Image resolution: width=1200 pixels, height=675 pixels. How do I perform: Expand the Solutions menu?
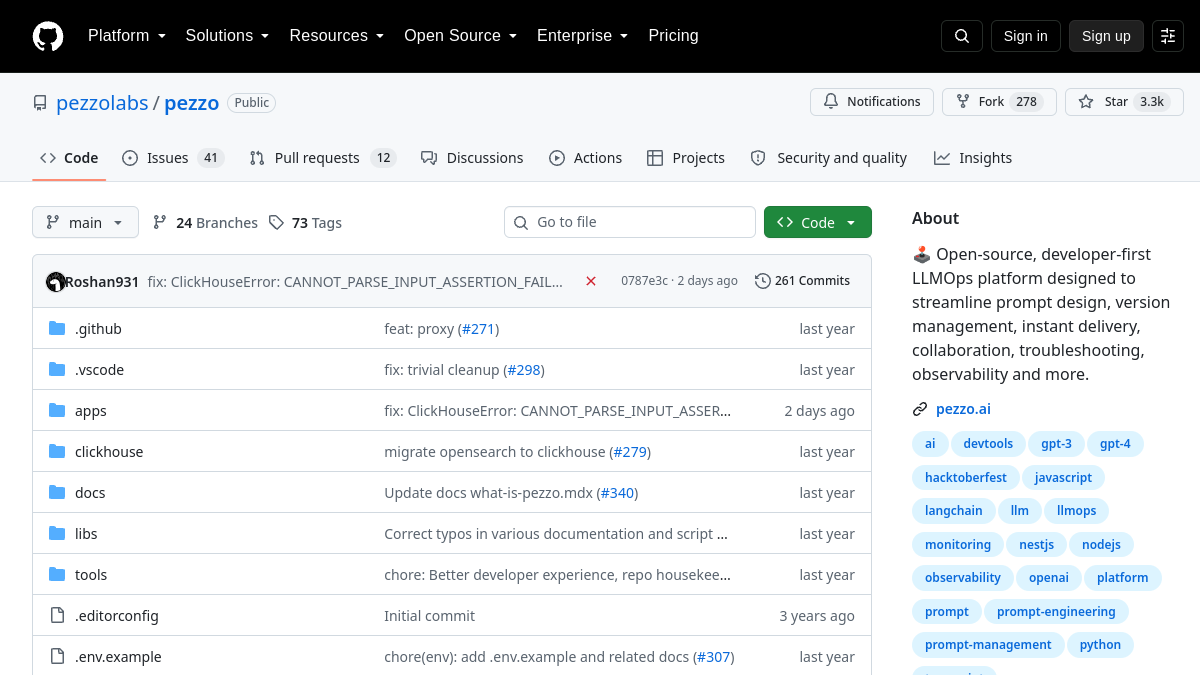(227, 36)
